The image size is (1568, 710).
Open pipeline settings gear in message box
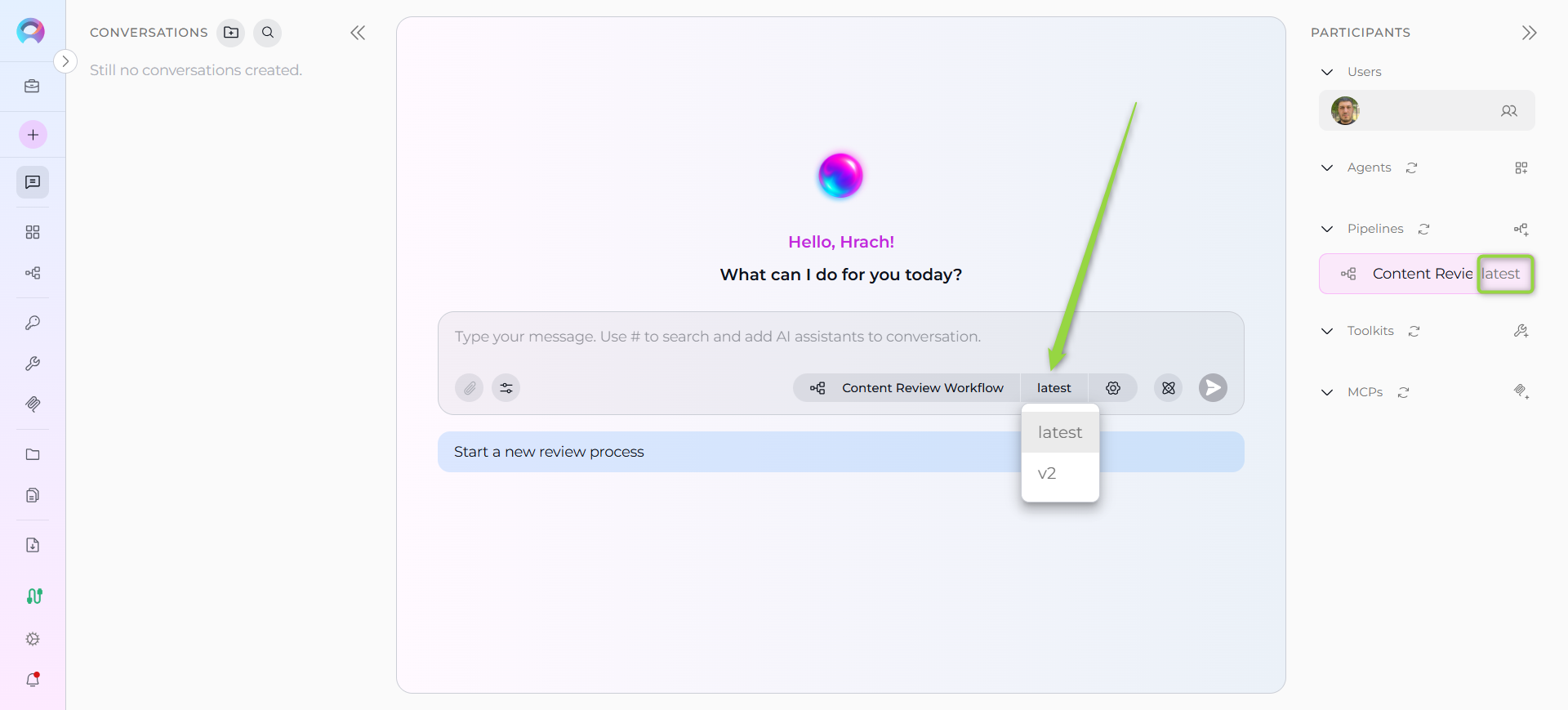(1113, 388)
